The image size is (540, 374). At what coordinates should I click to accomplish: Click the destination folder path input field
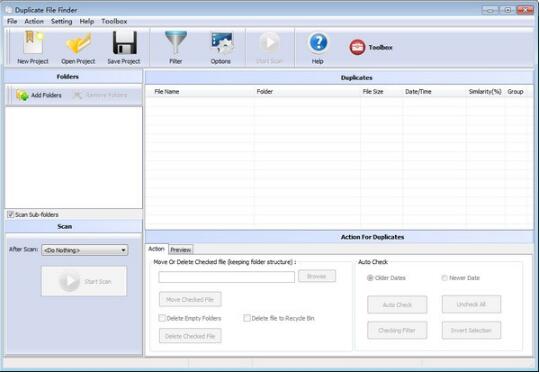click(x=227, y=277)
